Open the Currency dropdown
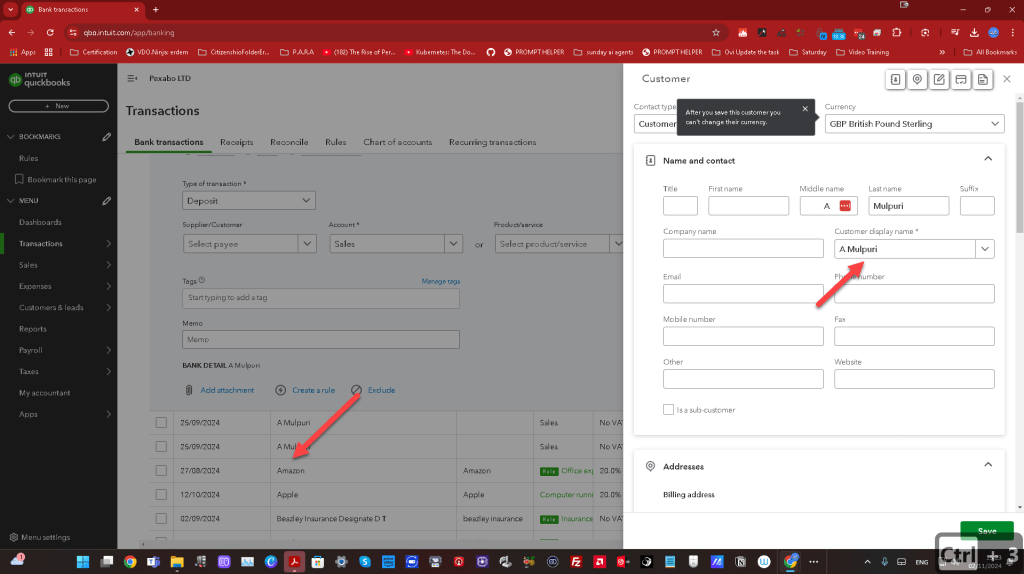The image size is (1024, 574). click(914, 123)
